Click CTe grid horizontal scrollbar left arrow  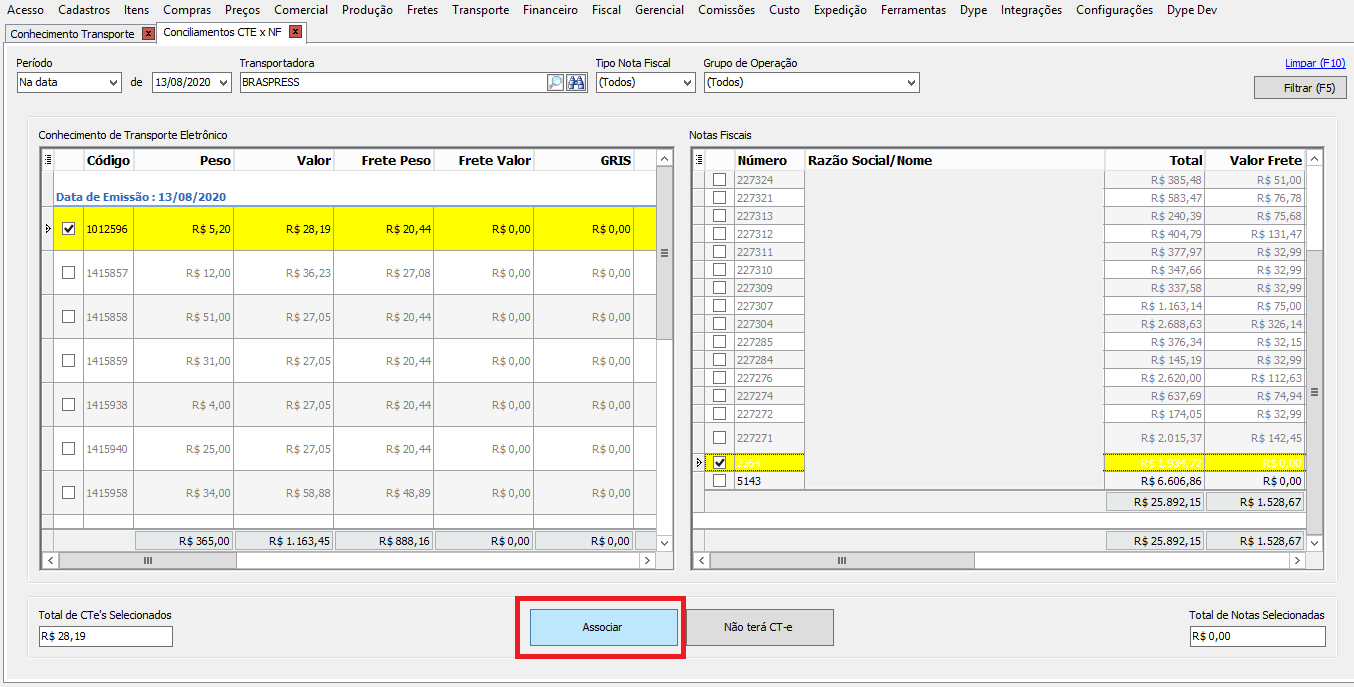49,561
